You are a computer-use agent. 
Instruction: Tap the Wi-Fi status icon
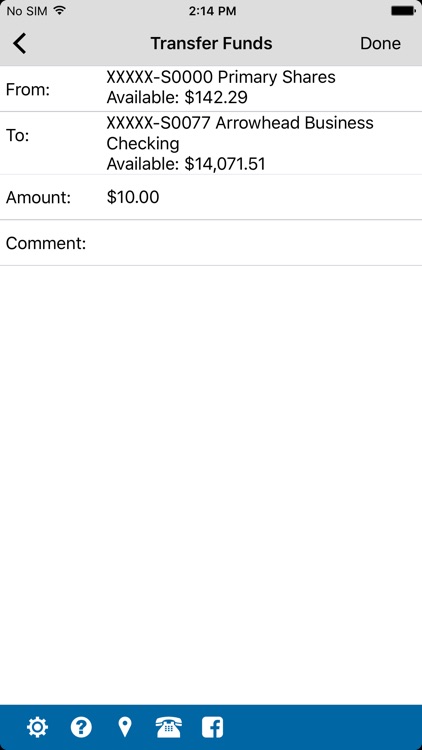[59, 11]
